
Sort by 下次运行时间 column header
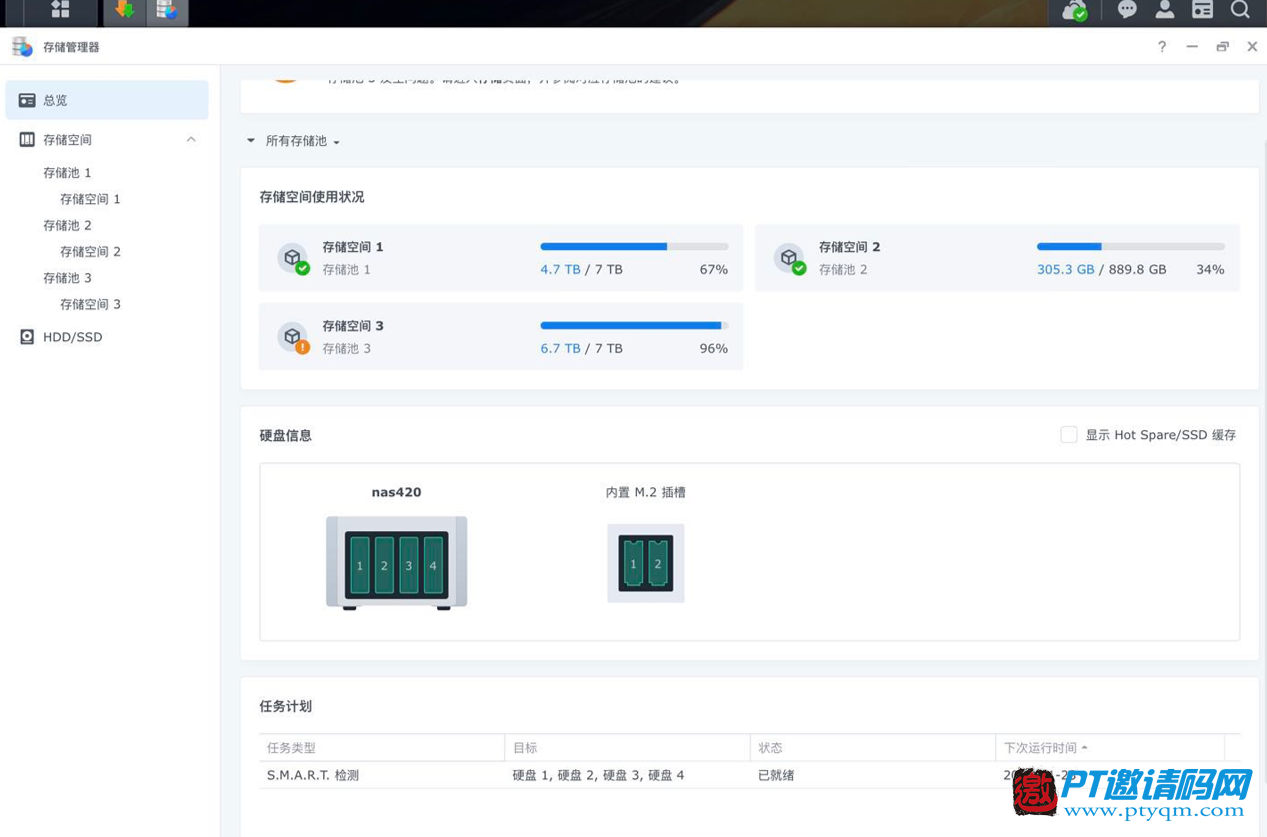click(x=1041, y=748)
